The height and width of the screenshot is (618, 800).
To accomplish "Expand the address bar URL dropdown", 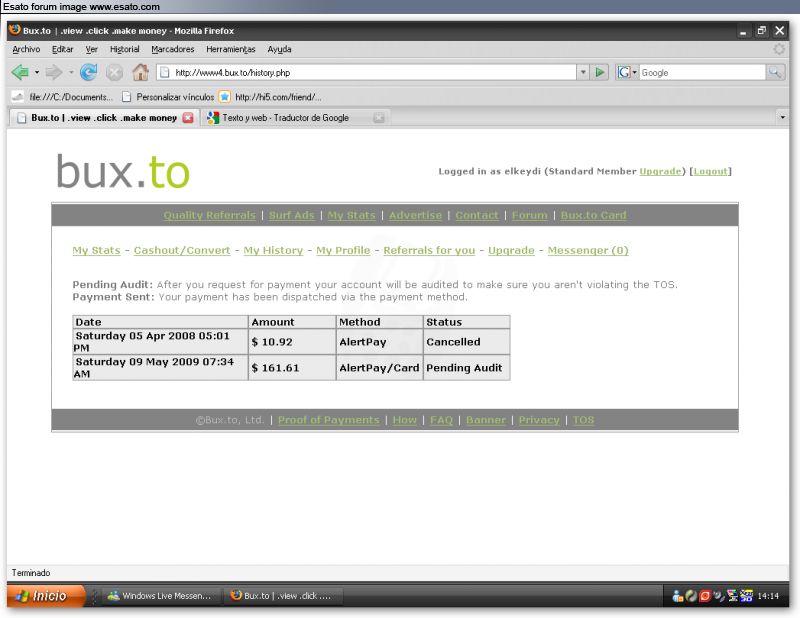I will (583, 72).
